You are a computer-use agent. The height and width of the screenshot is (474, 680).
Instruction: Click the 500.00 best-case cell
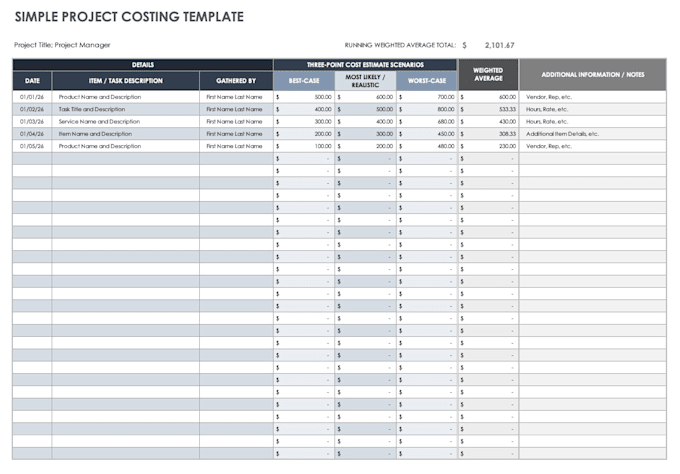point(304,97)
